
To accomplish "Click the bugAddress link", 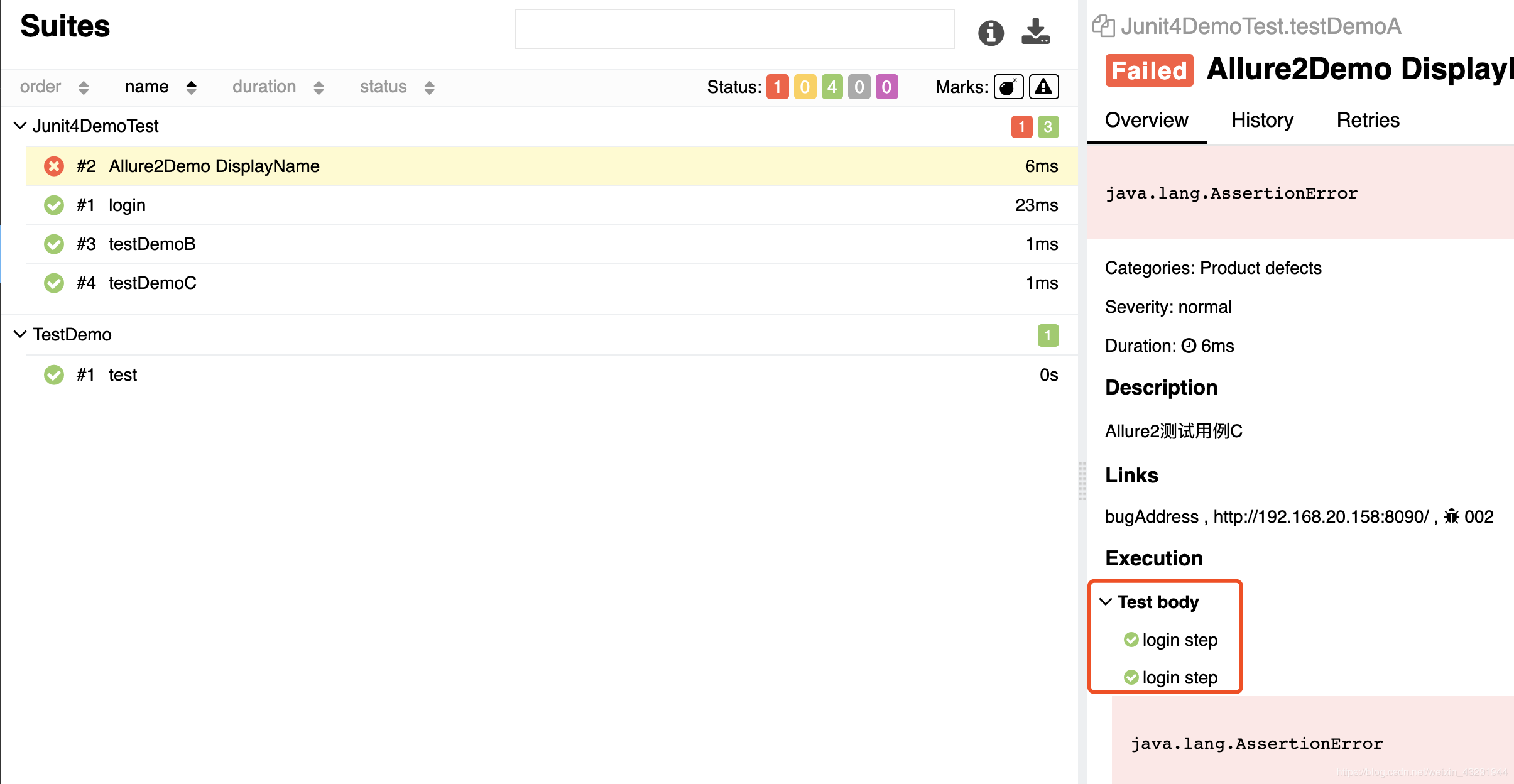I will point(1151,516).
